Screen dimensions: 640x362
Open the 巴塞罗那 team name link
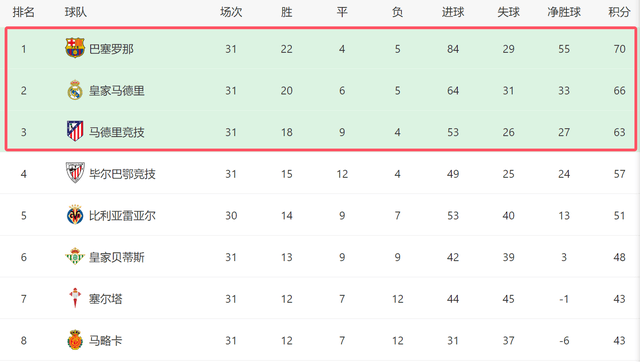pos(111,49)
